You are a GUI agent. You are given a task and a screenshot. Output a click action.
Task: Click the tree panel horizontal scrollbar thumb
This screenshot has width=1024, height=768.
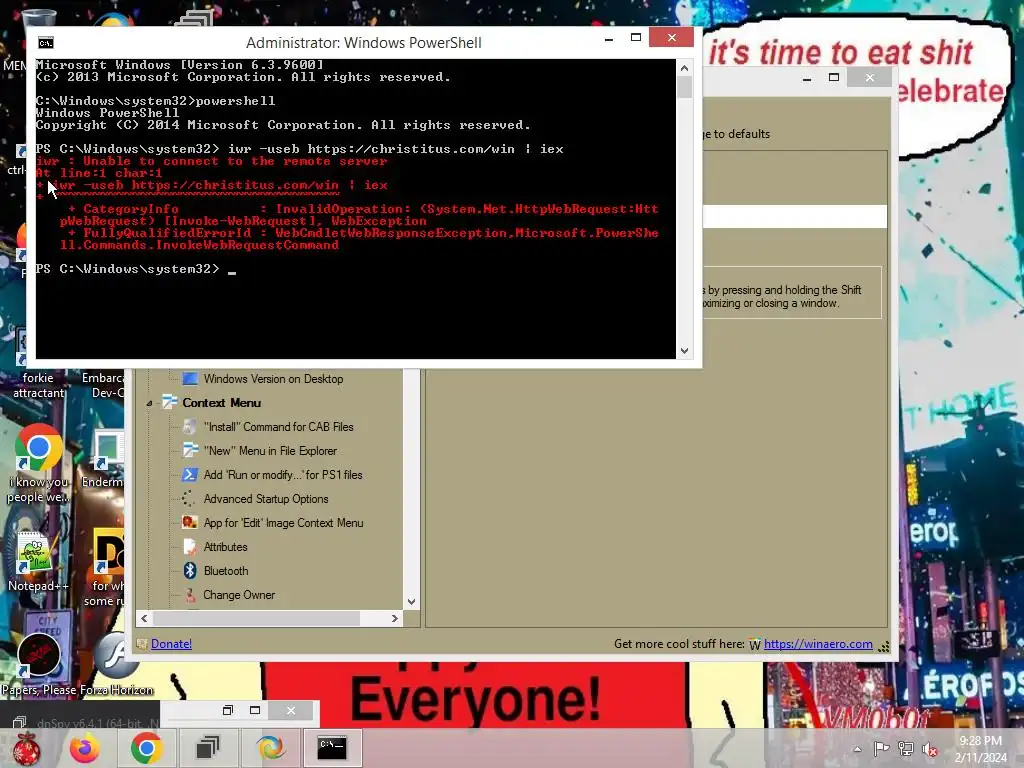tap(256, 618)
